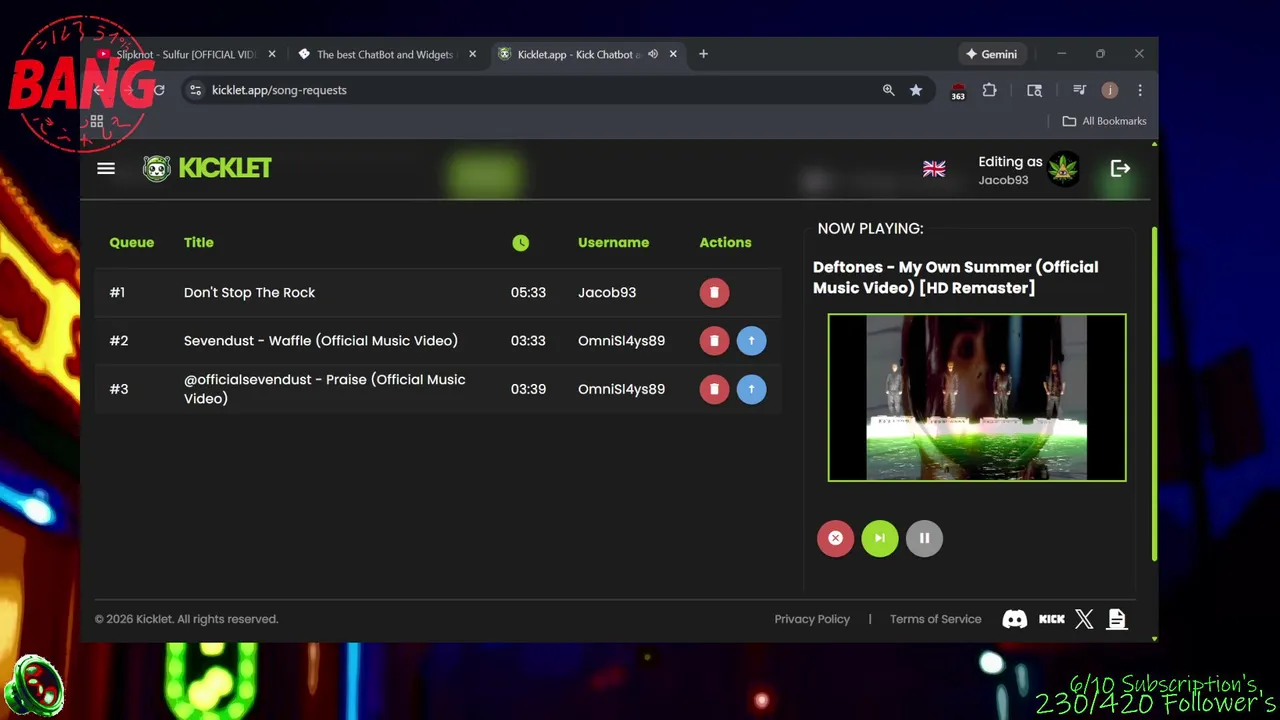Click the song title Don't Stop The Rock

[x=249, y=292]
